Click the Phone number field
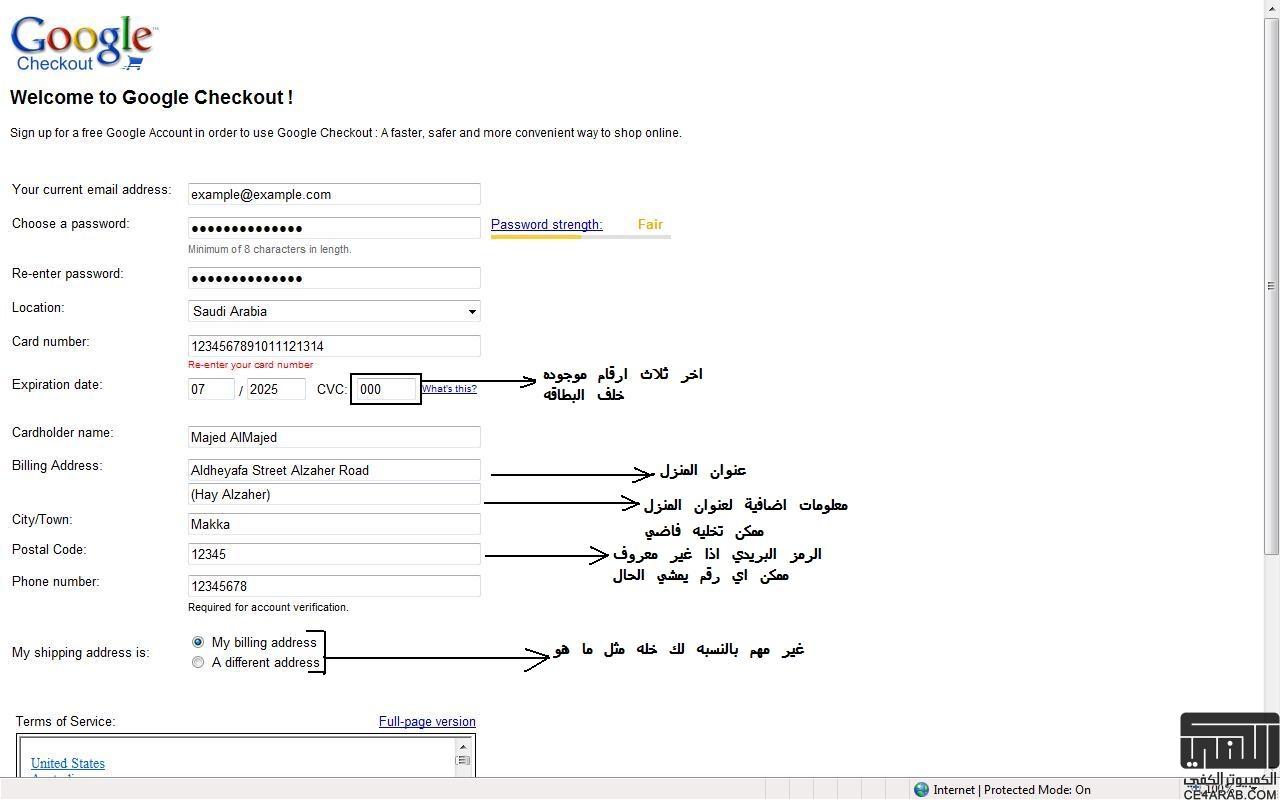The image size is (1280, 800). [334, 586]
